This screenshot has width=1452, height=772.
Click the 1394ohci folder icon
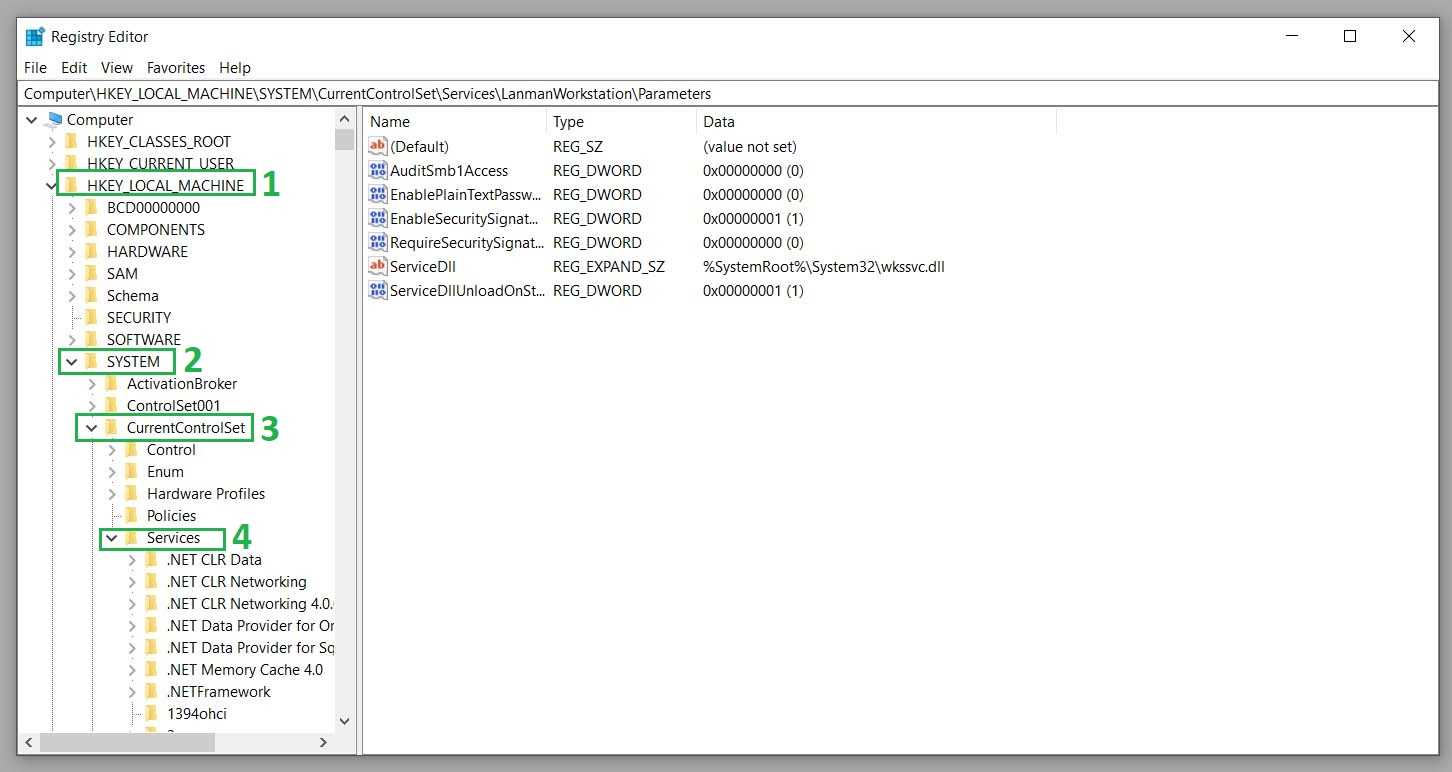point(152,714)
